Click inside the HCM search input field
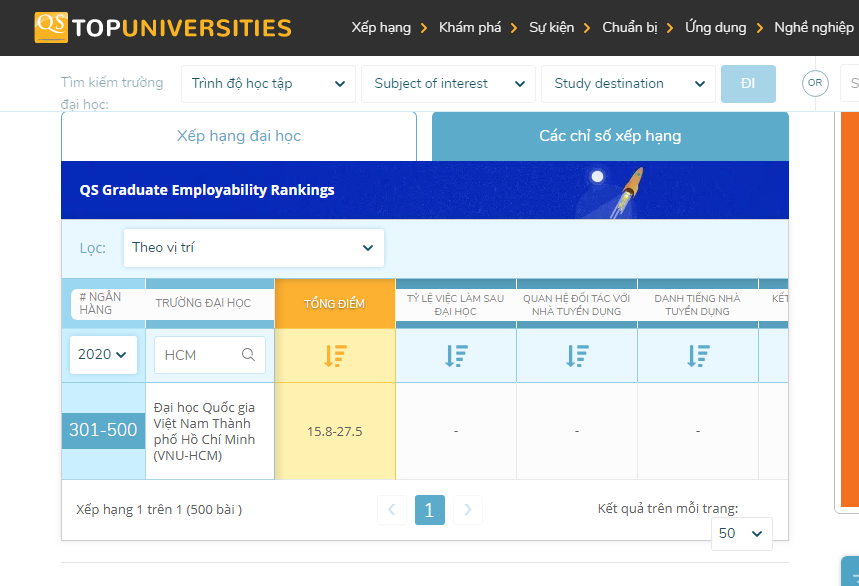859x586 pixels. pos(195,354)
